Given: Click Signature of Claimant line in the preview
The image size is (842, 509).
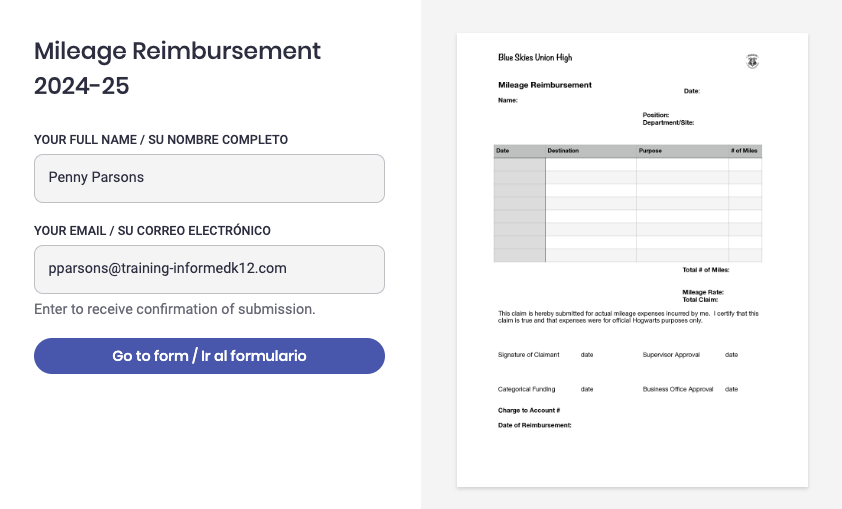Looking at the screenshot, I should coord(528,355).
